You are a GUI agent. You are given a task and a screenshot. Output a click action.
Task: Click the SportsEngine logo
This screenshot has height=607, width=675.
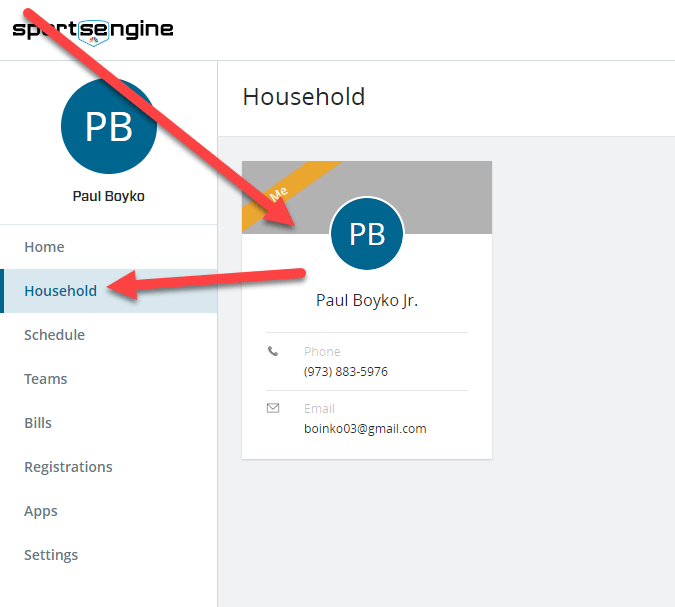tap(93, 31)
